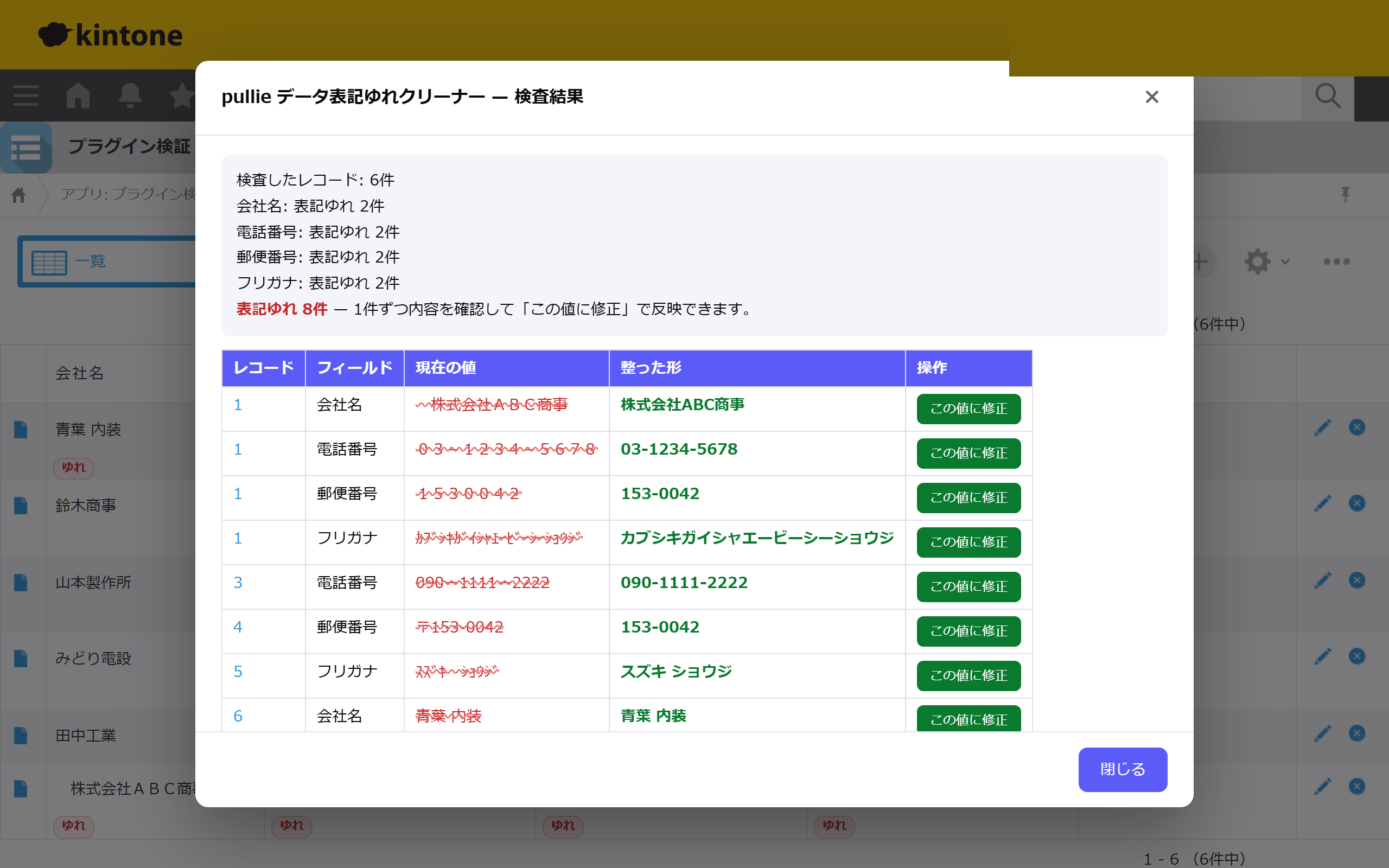Open the three-dots options menu
Image resolution: width=1389 pixels, height=868 pixels.
pyautogui.click(x=1336, y=262)
